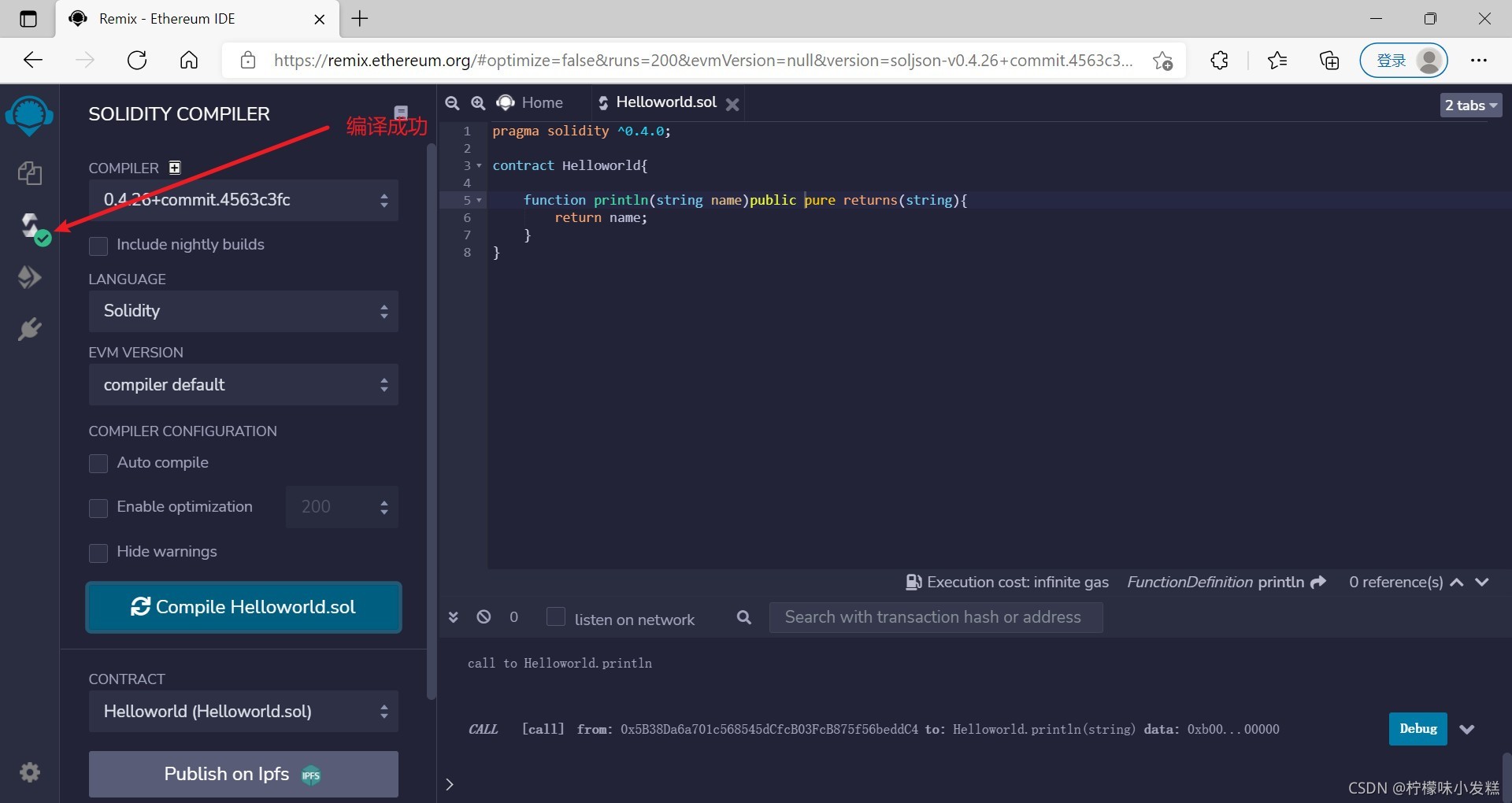Go to previous reference arrow
The height and width of the screenshot is (803, 1512).
pyautogui.click(x=1457, y=582)
